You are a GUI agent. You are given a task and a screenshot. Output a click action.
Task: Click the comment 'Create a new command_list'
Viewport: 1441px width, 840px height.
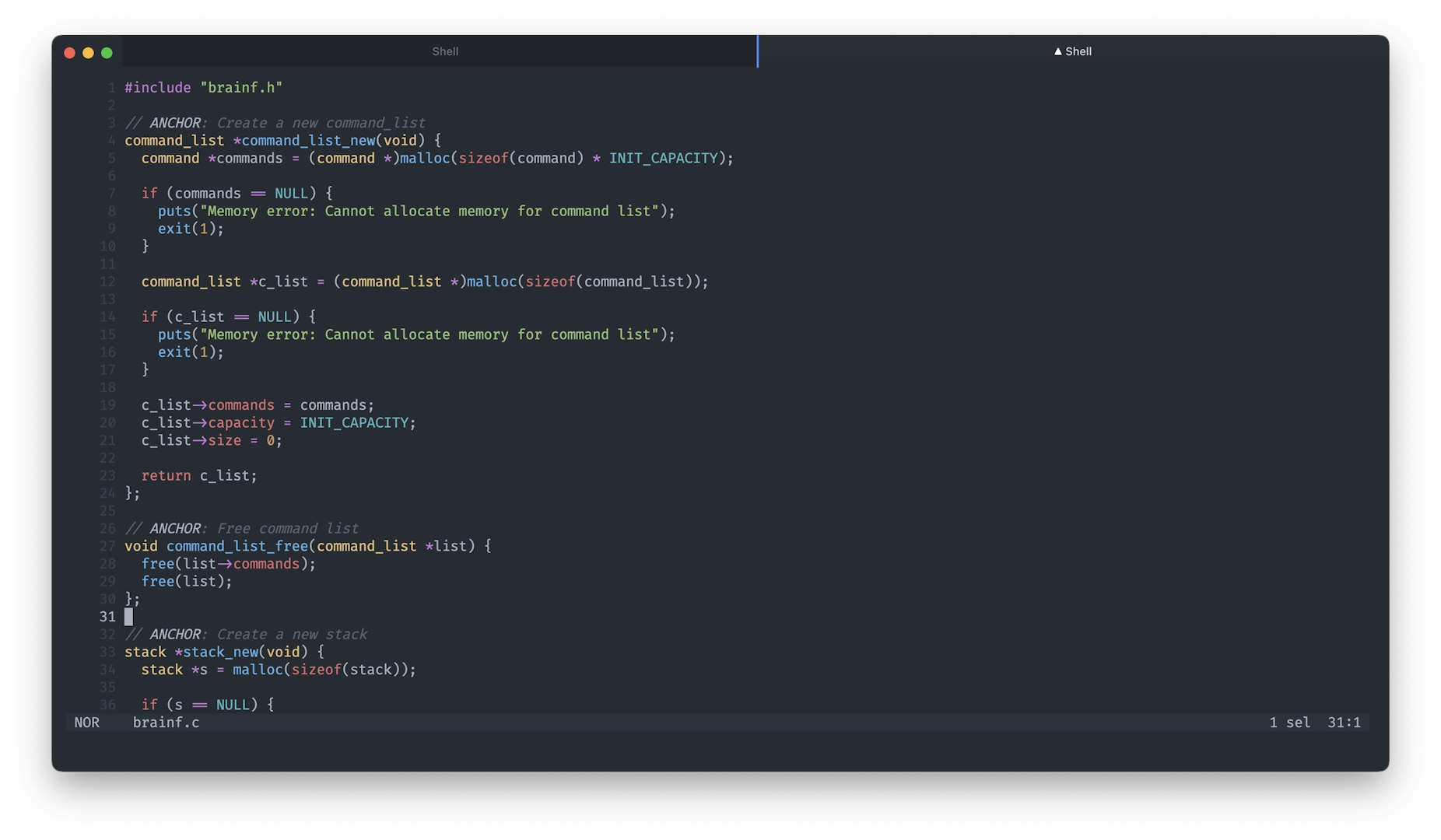coord(321,123)
